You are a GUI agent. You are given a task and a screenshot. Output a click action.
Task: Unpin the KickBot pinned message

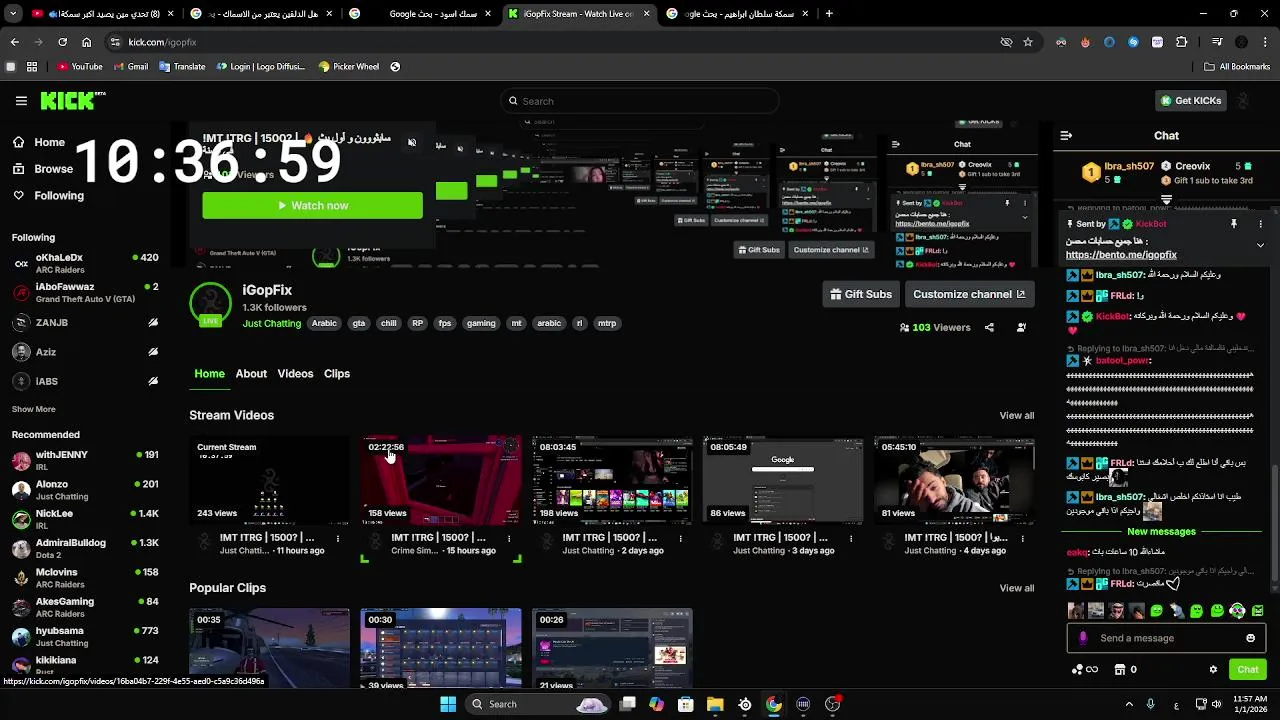1234,224
